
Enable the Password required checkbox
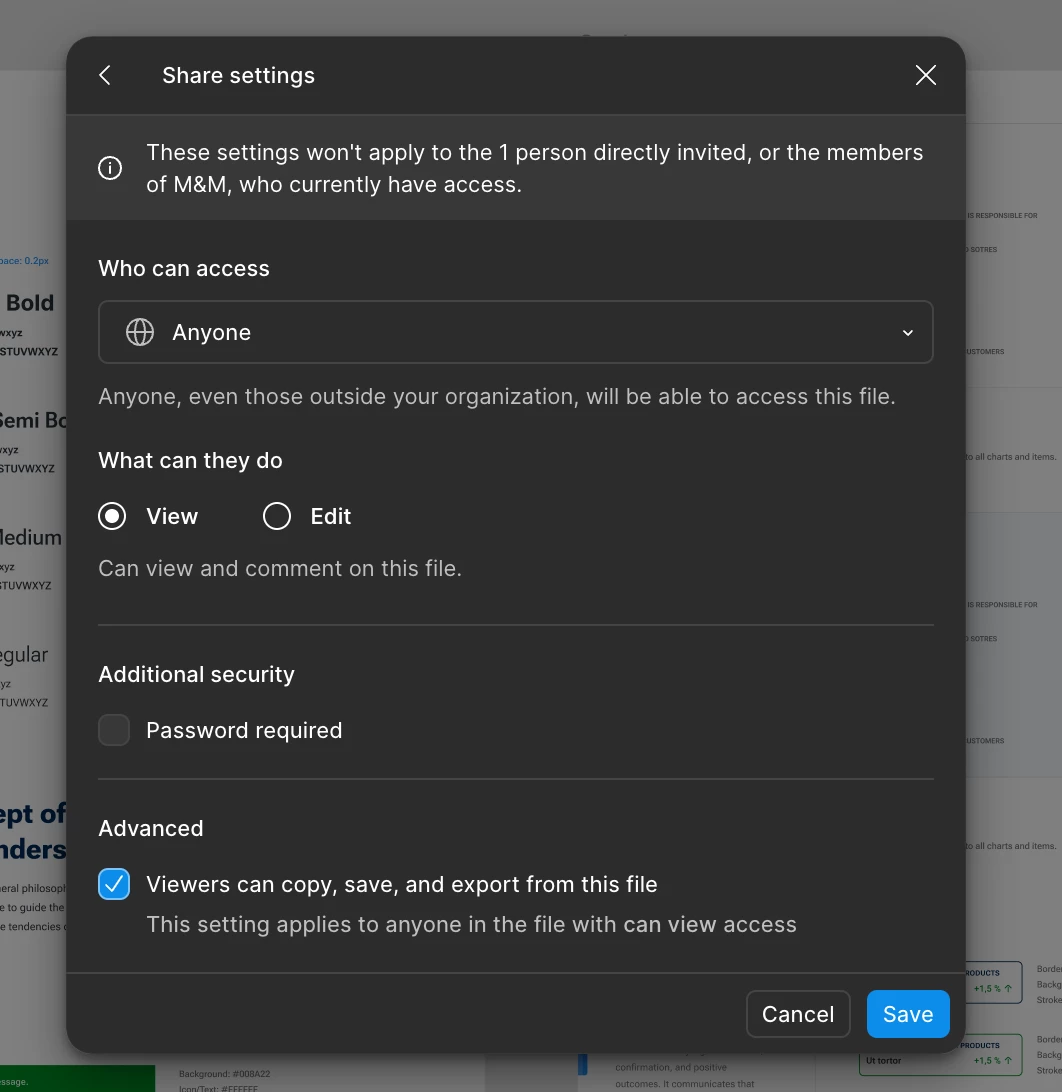[114, 730]
